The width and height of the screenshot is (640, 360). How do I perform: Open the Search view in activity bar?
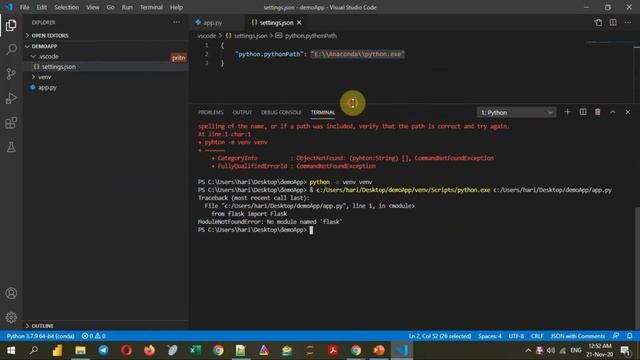11,49
